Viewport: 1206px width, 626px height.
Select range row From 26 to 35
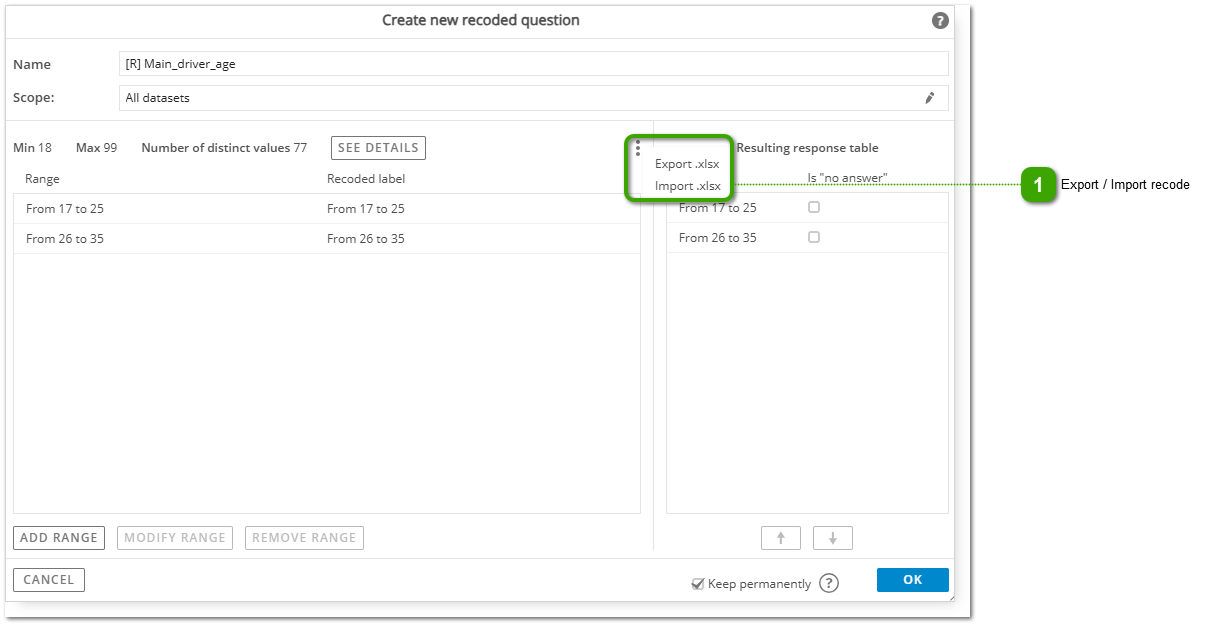click(327, 239)
